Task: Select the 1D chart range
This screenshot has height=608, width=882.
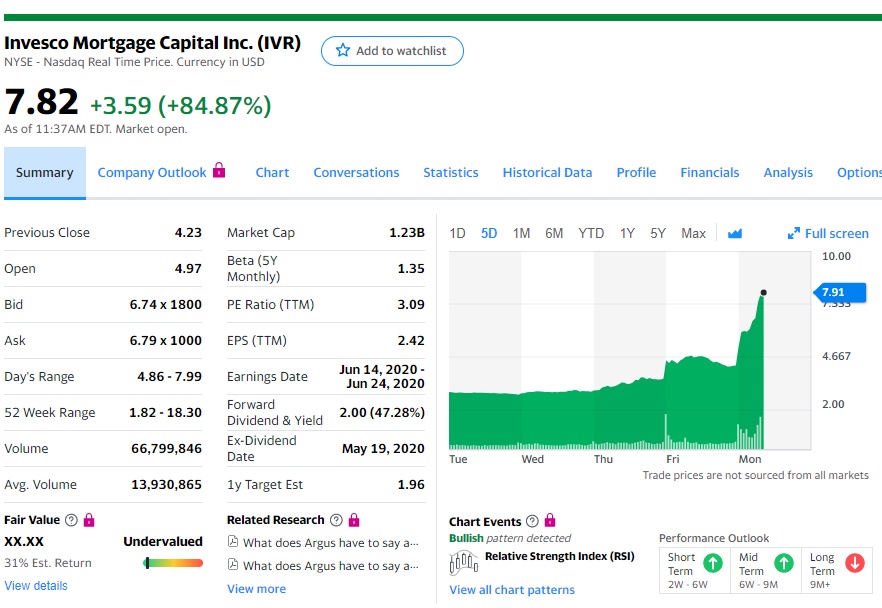Action: pos(457,233)
